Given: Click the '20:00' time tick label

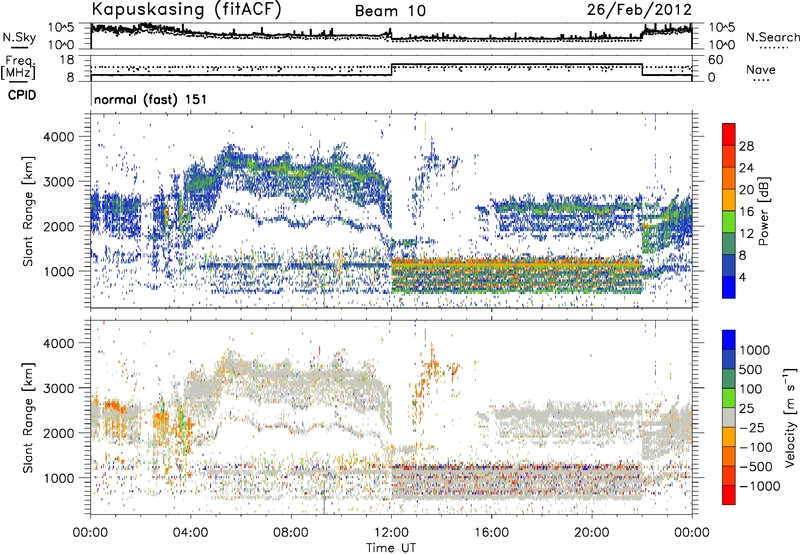Looking at the screenshot, I should [591, 533].
